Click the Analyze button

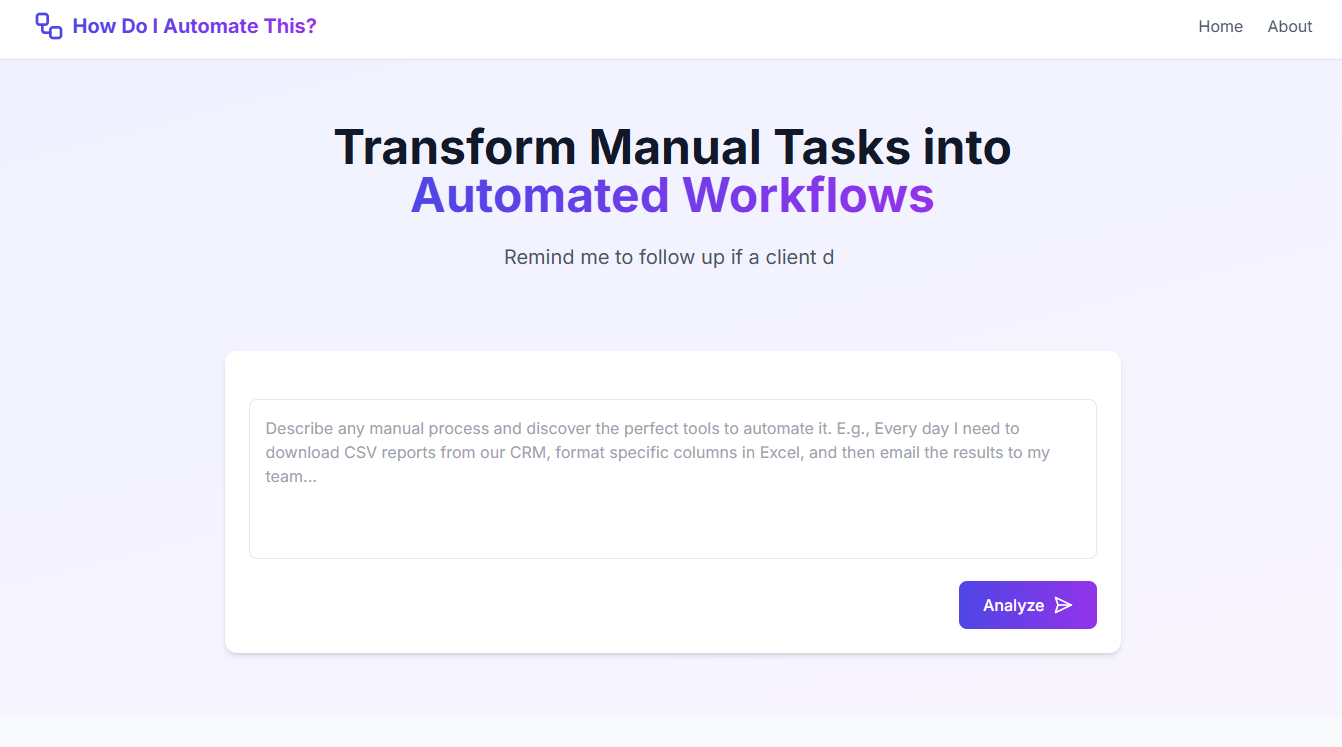click(1027, 605)
